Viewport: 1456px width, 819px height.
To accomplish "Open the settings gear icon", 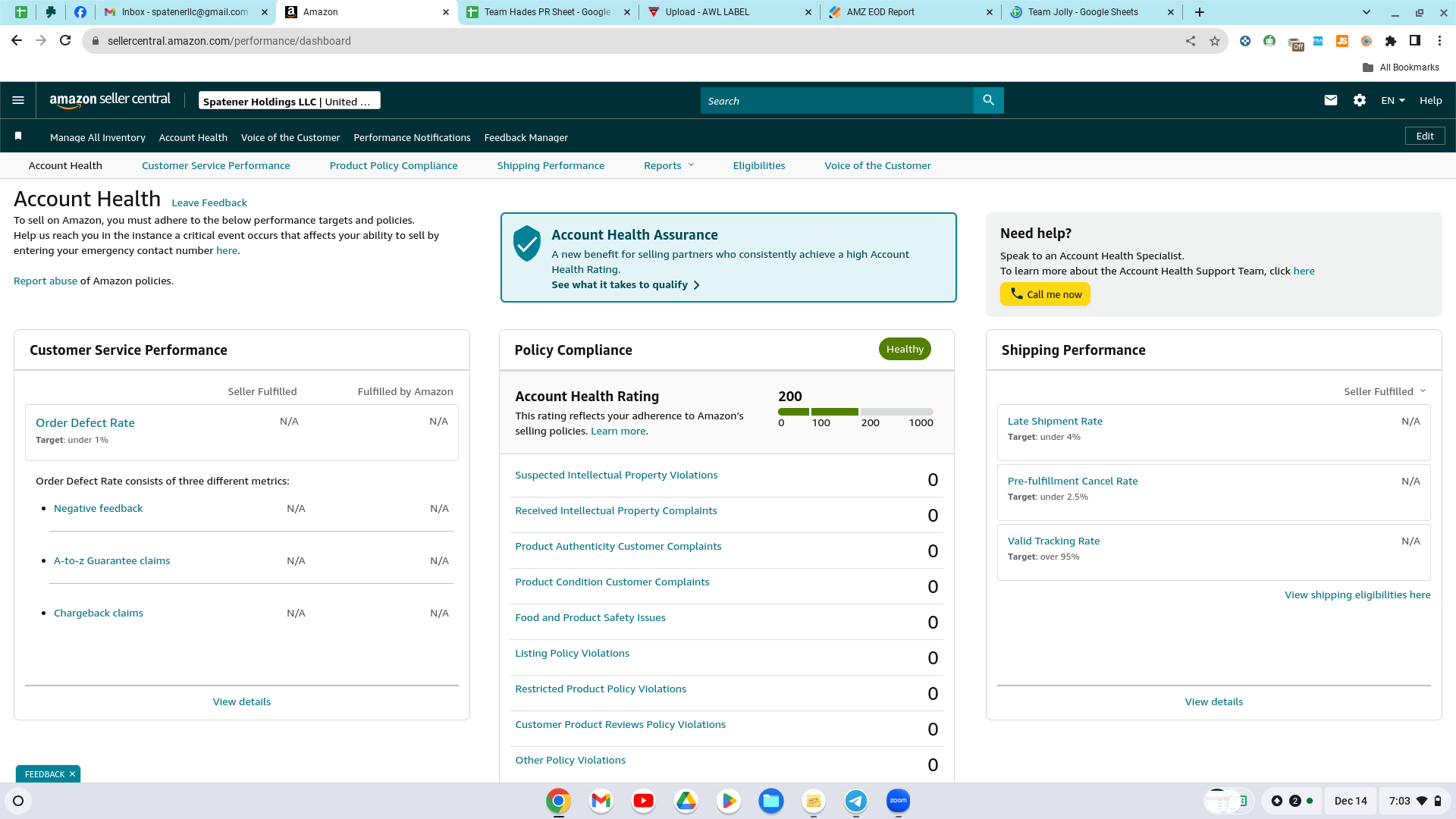I will [x=1359, y=100].
